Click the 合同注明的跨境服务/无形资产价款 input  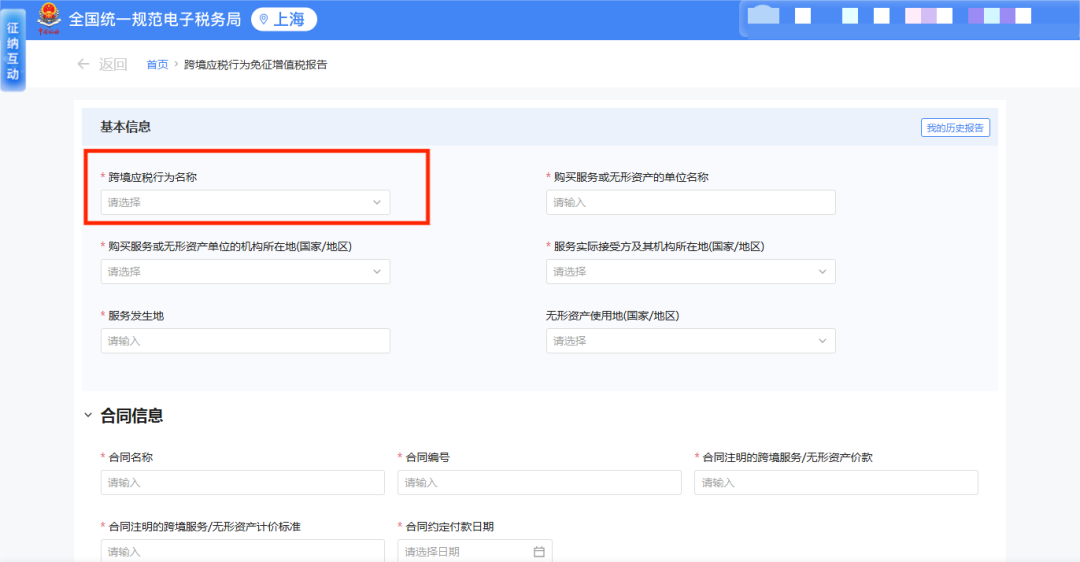836,482
